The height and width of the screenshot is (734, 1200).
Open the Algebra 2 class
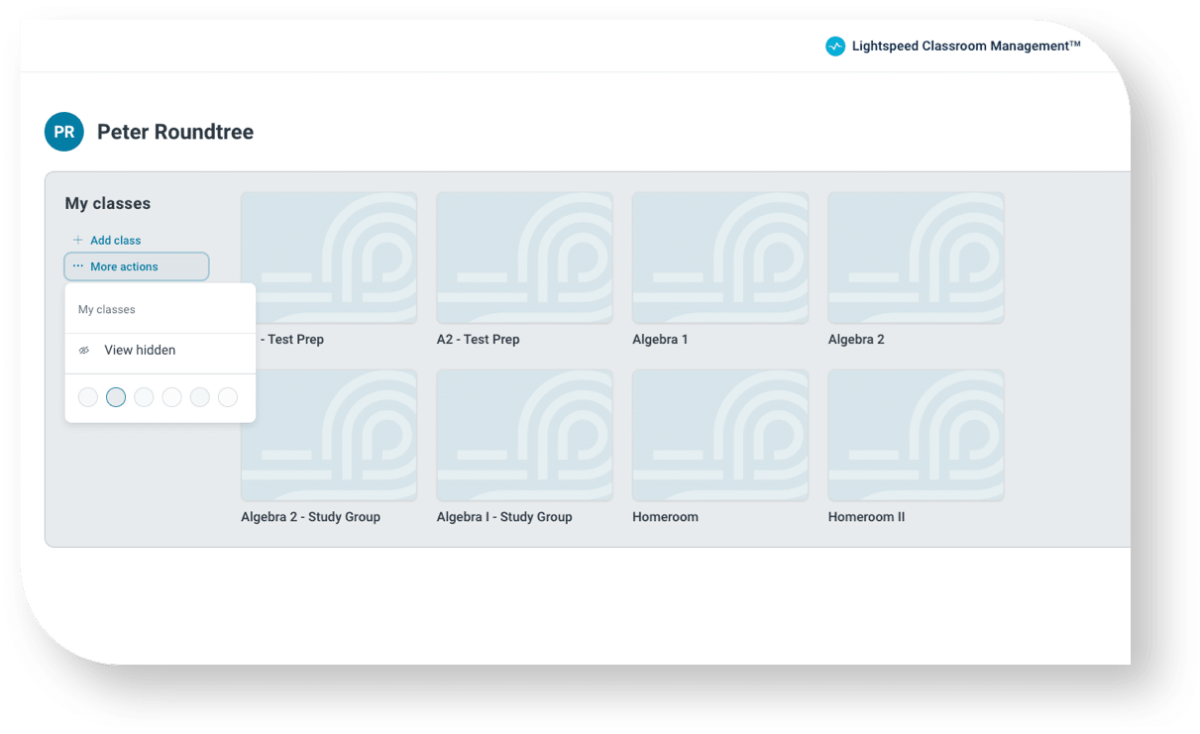pyautogui.click(x=915, y=257)
